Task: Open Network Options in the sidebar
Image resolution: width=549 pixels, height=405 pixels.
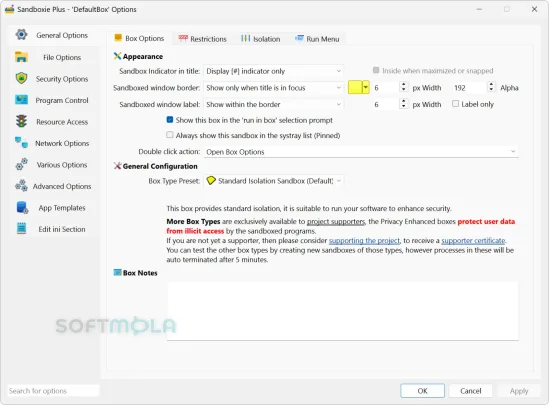Action: [54, 143]
